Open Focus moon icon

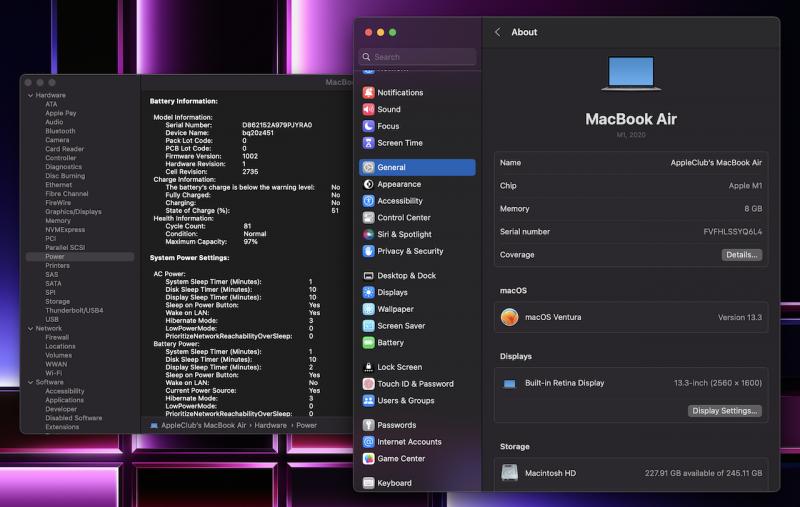368,126
